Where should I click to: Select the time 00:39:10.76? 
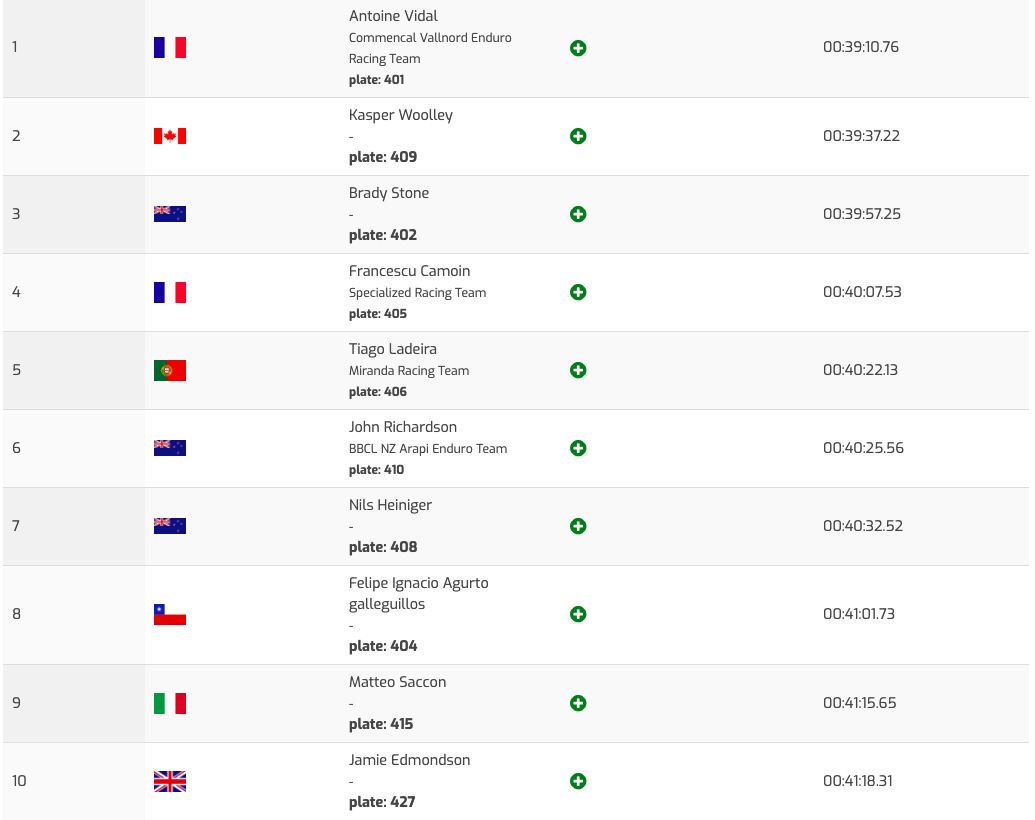861,47
